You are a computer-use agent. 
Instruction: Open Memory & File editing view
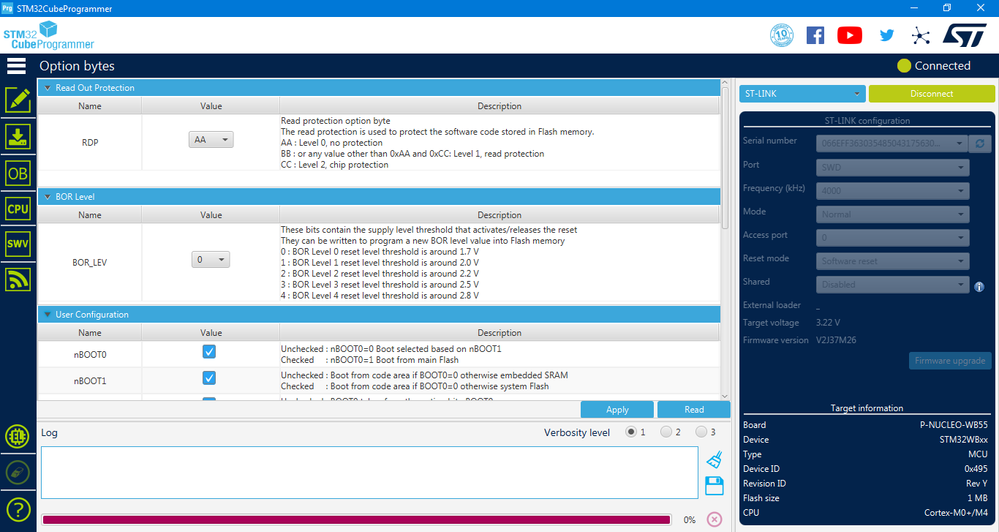click(18, 100)
